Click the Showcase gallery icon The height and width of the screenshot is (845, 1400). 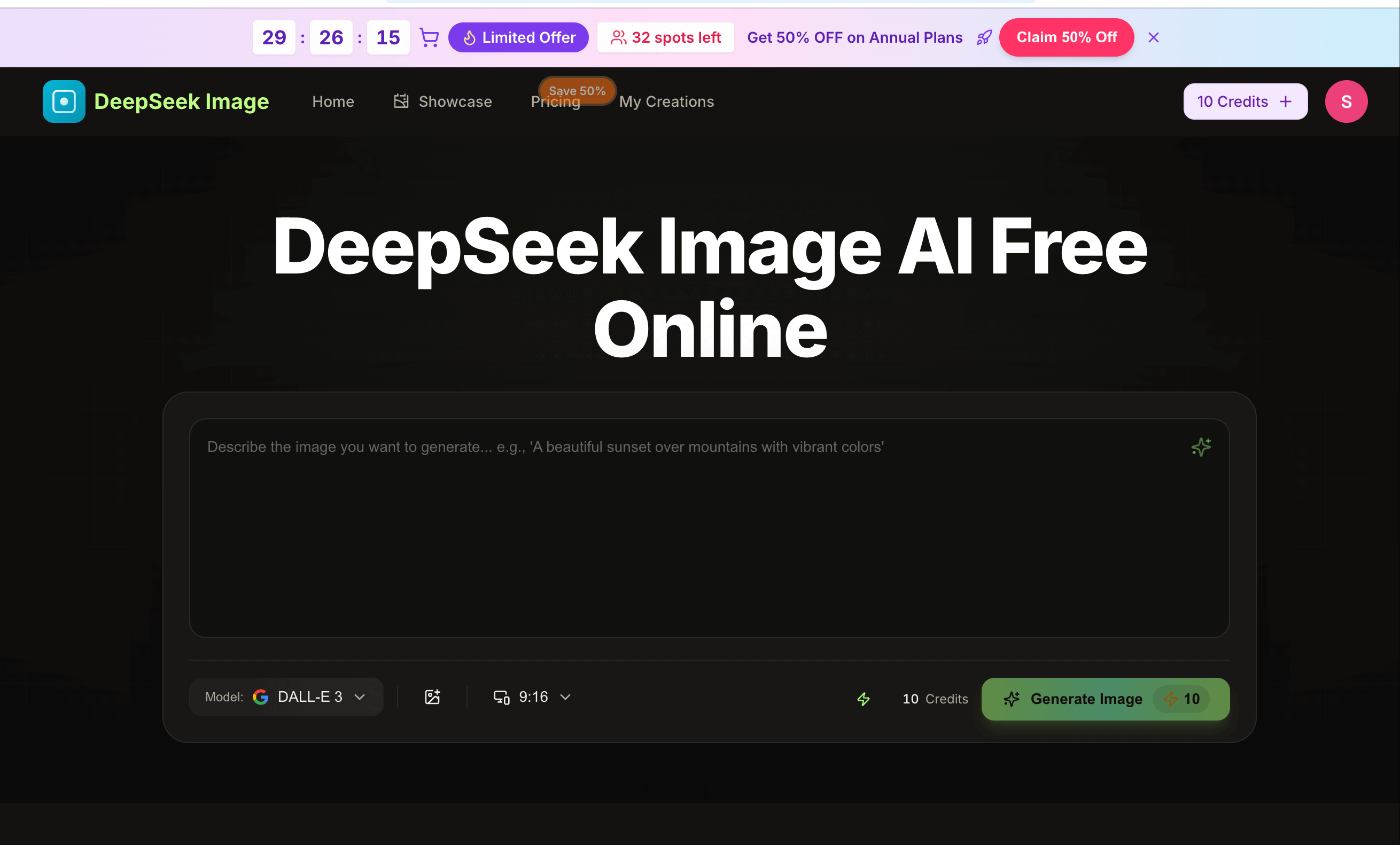(401, 100)
